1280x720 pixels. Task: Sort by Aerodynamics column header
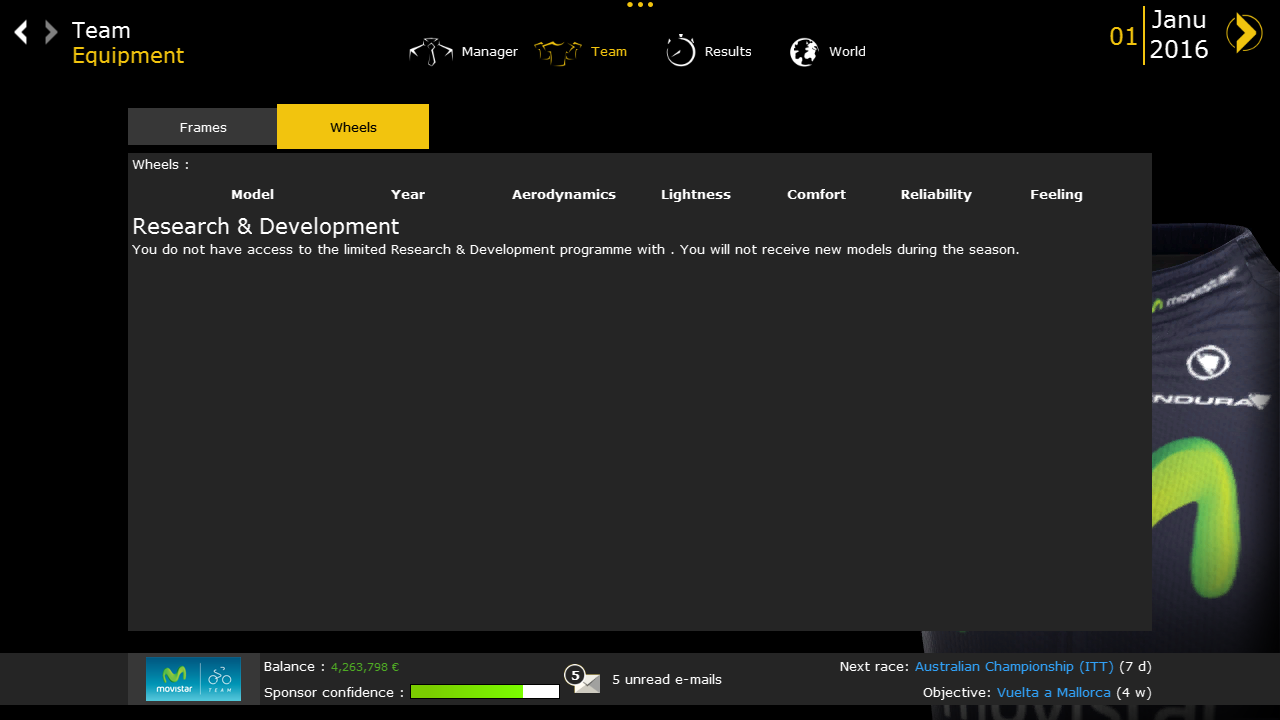click(564, 195)
